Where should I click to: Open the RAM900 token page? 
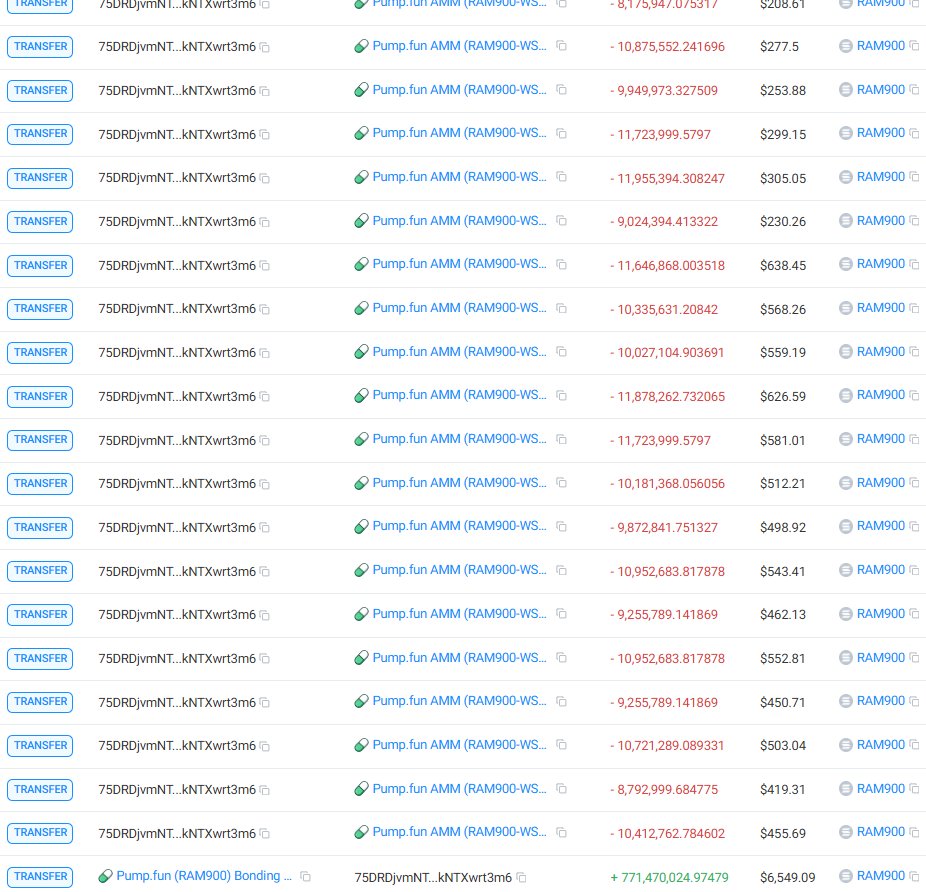click(880, 46)
